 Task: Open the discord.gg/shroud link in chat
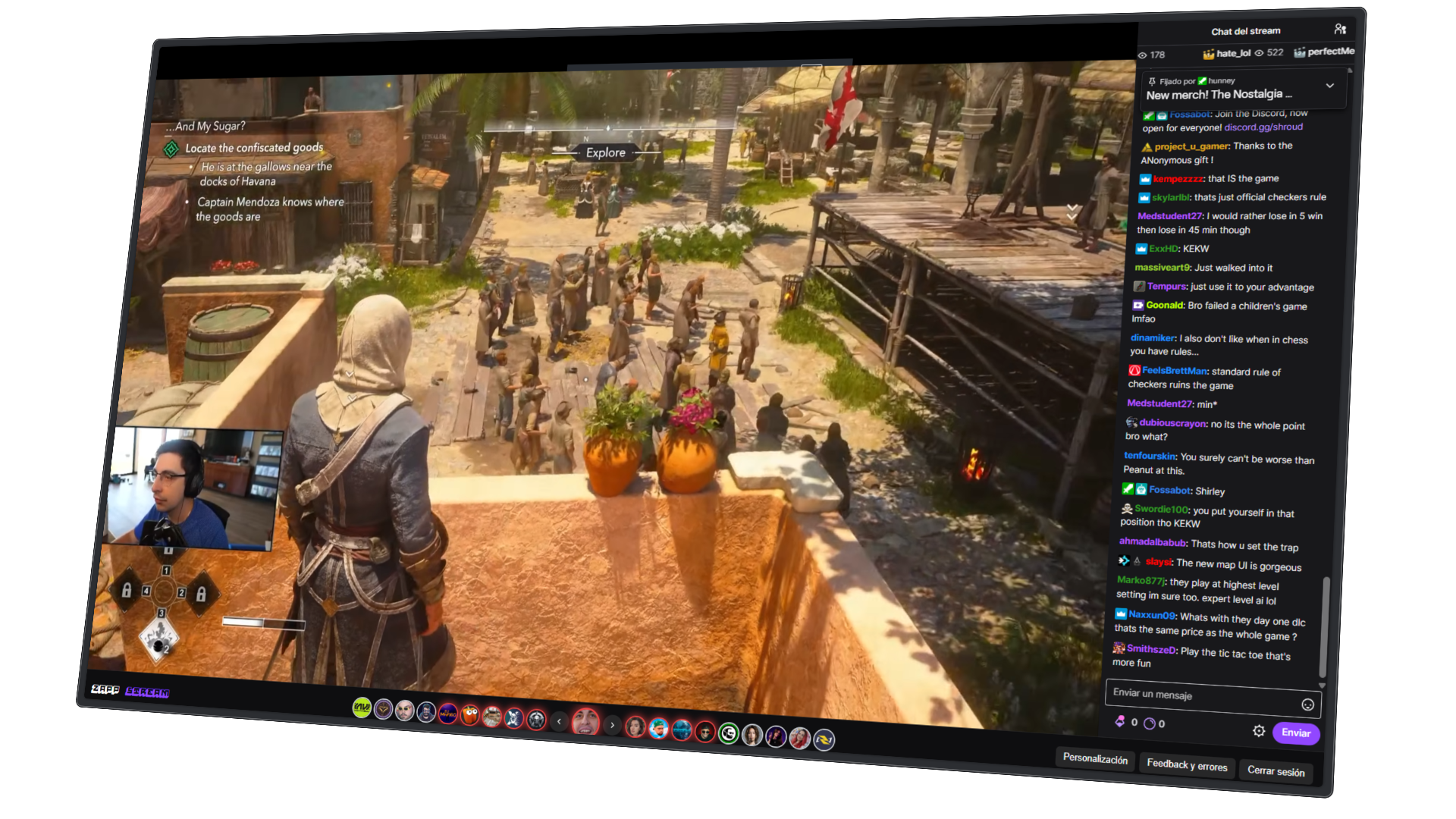[x=1263, y=127]
